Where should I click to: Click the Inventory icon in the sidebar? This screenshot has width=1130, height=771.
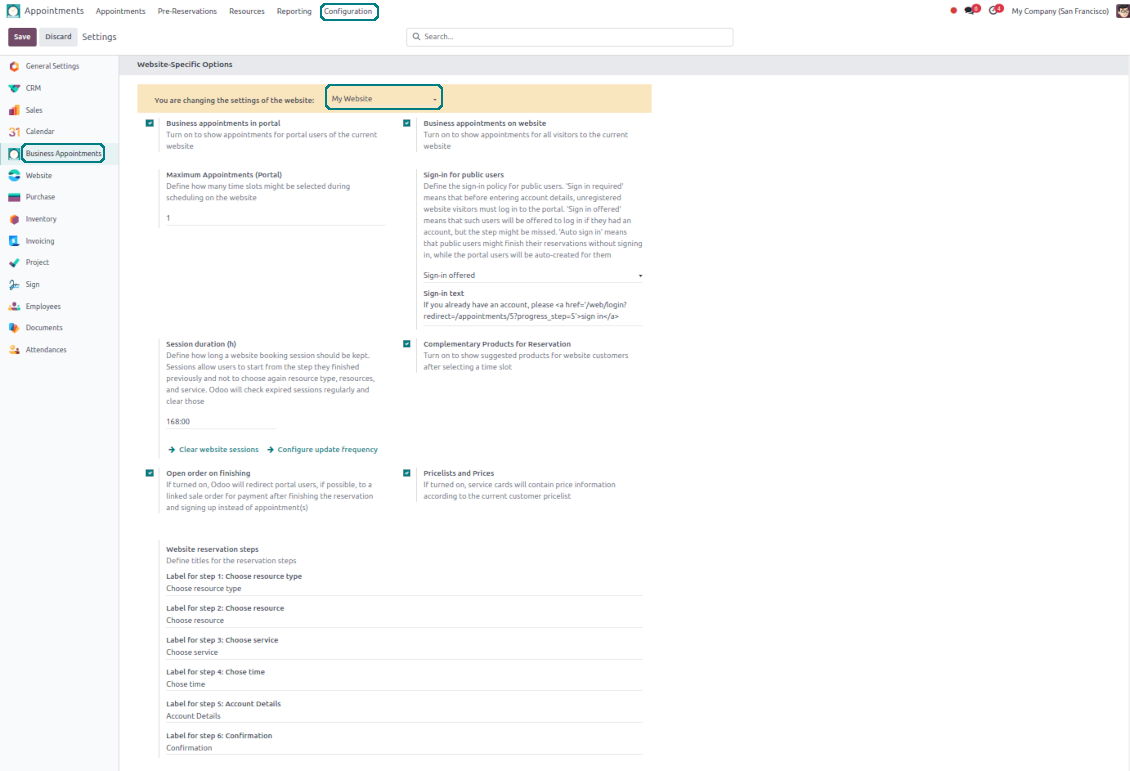point(14,219)
